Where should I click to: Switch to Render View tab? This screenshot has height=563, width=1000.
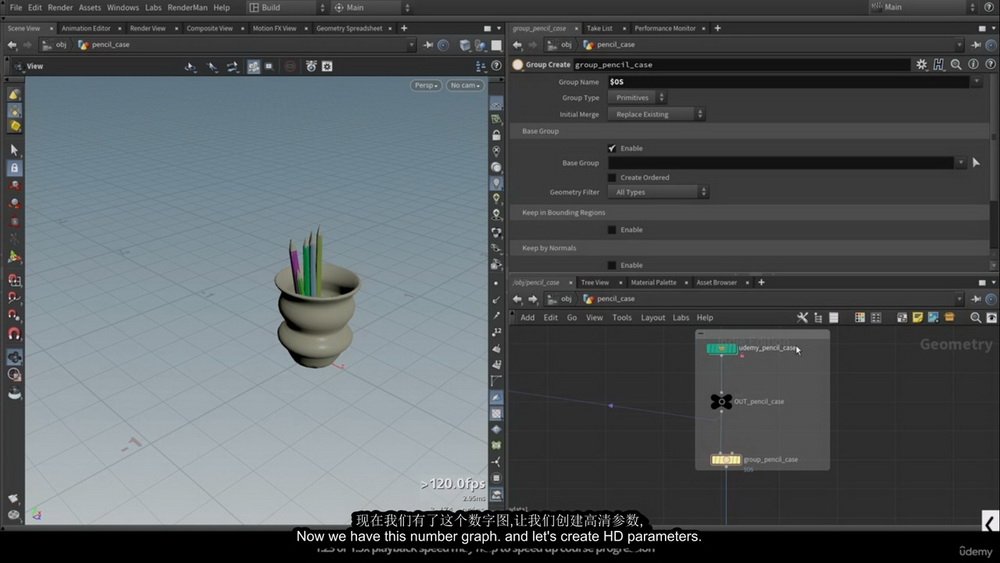[x=148, y=28]
